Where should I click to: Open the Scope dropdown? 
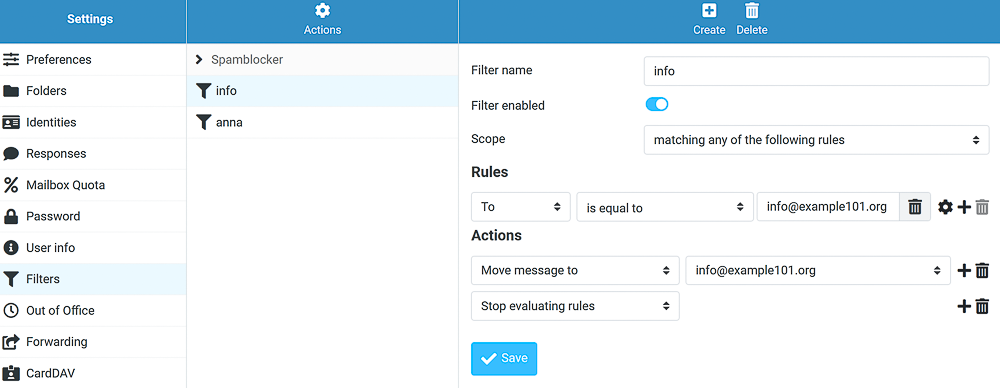816,140
